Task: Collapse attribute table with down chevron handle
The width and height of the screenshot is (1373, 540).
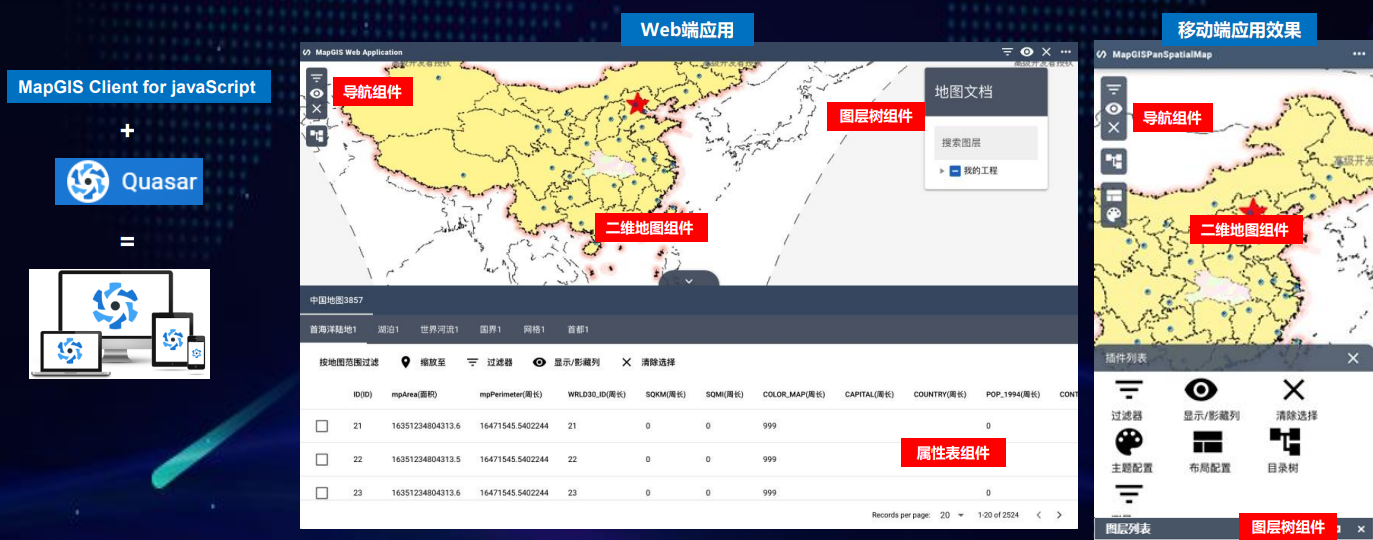Action: 689,281
